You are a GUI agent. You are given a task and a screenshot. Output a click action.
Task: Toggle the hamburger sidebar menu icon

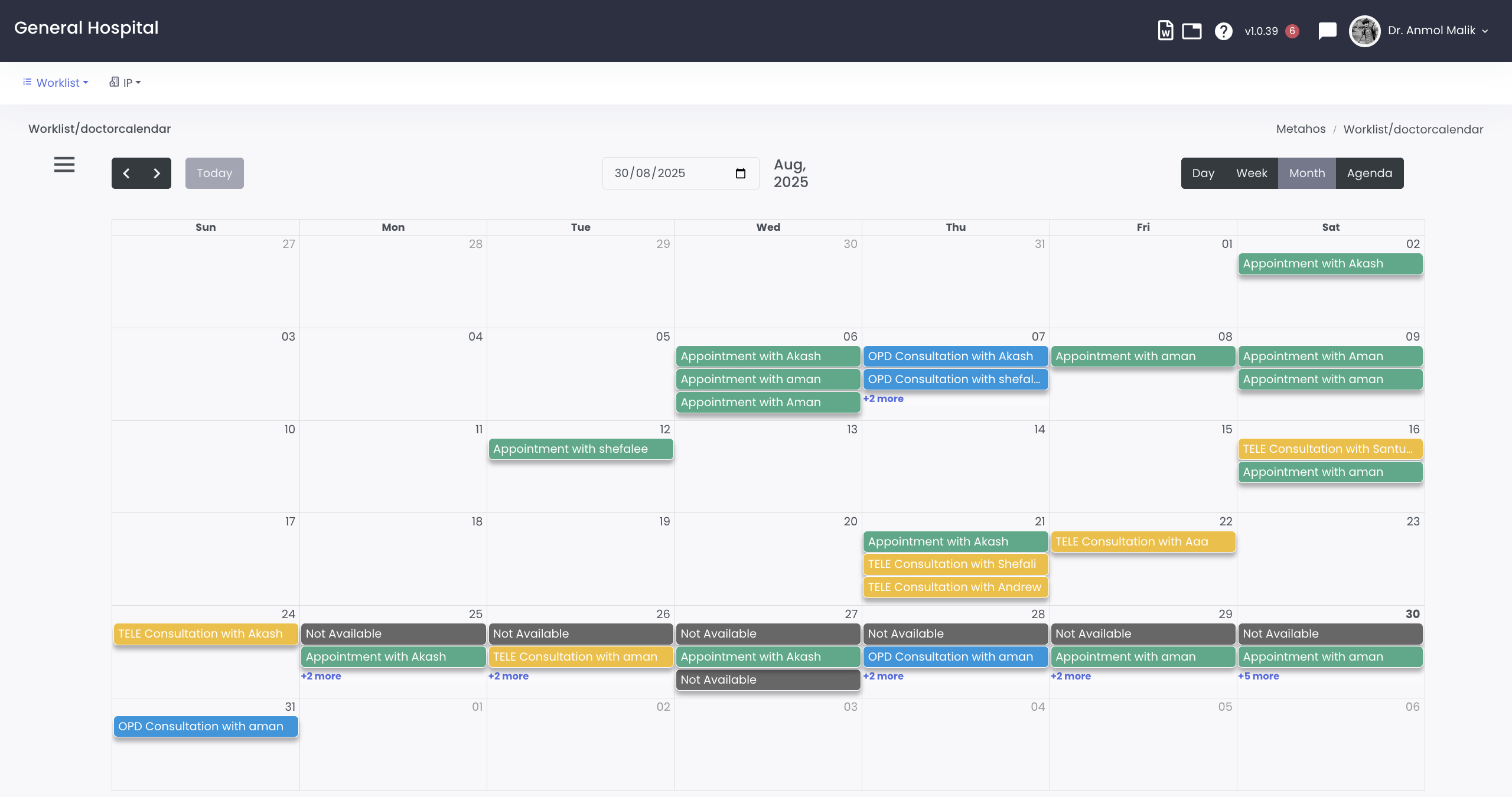pos(64,165)
